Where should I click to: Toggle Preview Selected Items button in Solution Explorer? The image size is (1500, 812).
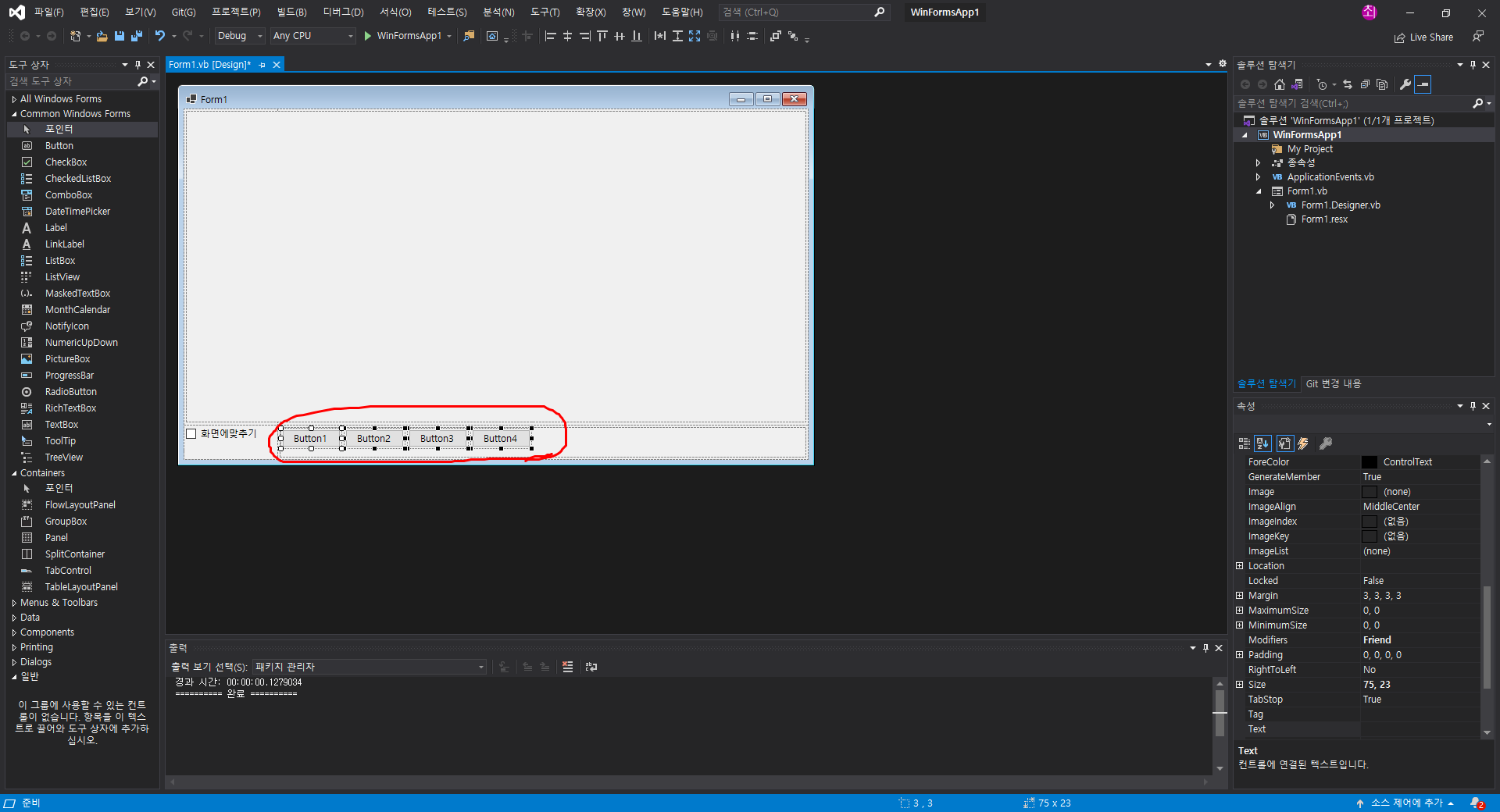click(x=1423, y=84)
